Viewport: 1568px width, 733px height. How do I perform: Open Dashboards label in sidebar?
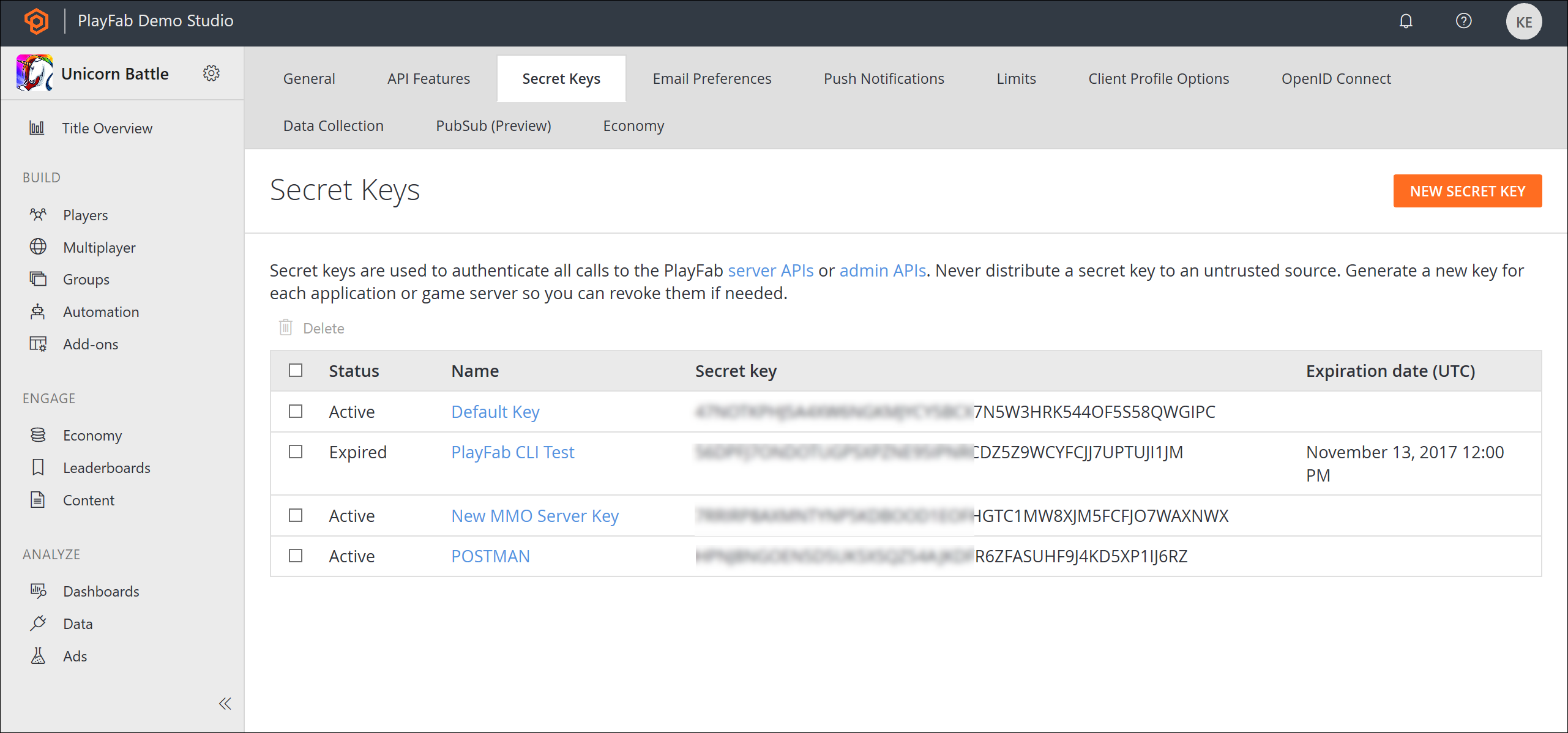(101, 592)
